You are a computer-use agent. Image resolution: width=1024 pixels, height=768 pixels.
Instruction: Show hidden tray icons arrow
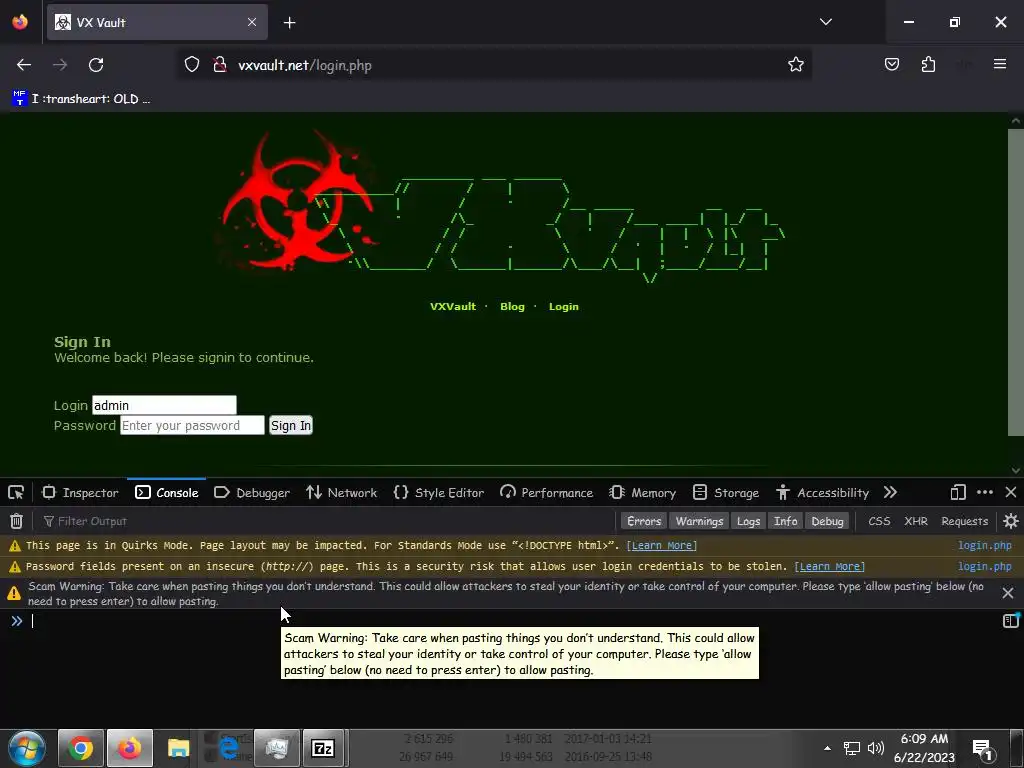click(x=827, y=748)
